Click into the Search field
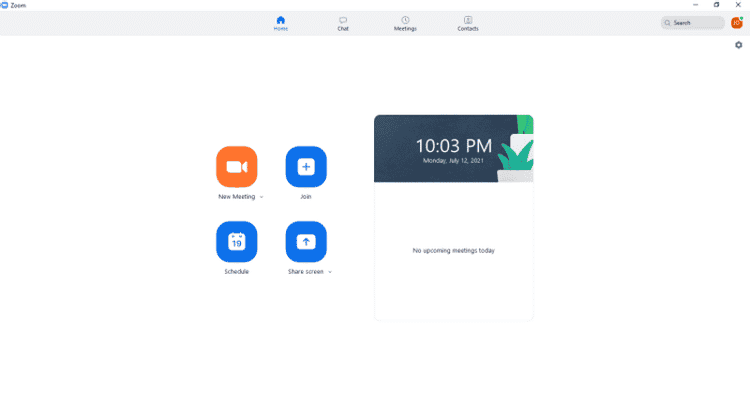 pyautogui.click(x=696, y=22)
